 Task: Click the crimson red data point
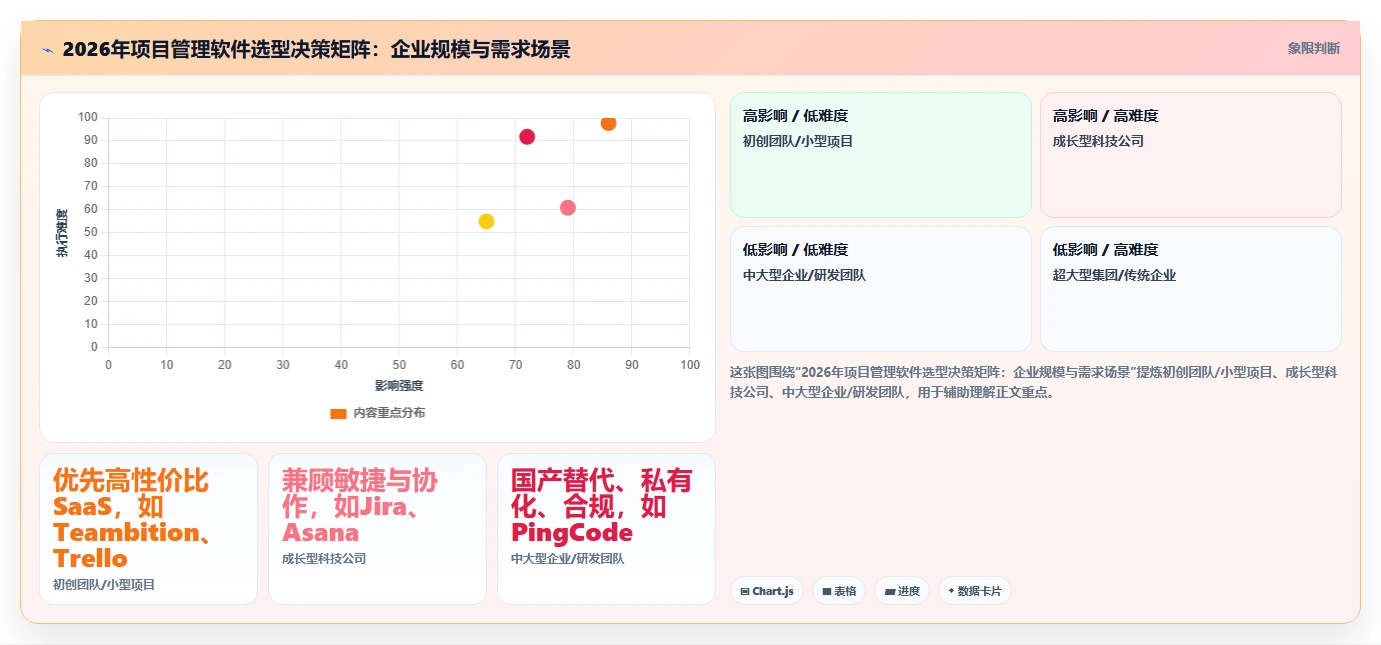coord(527,137)
